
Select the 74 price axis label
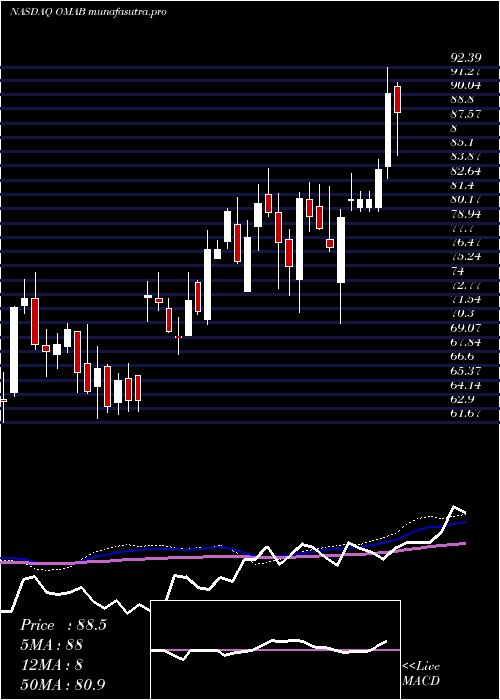click(457, 271)
